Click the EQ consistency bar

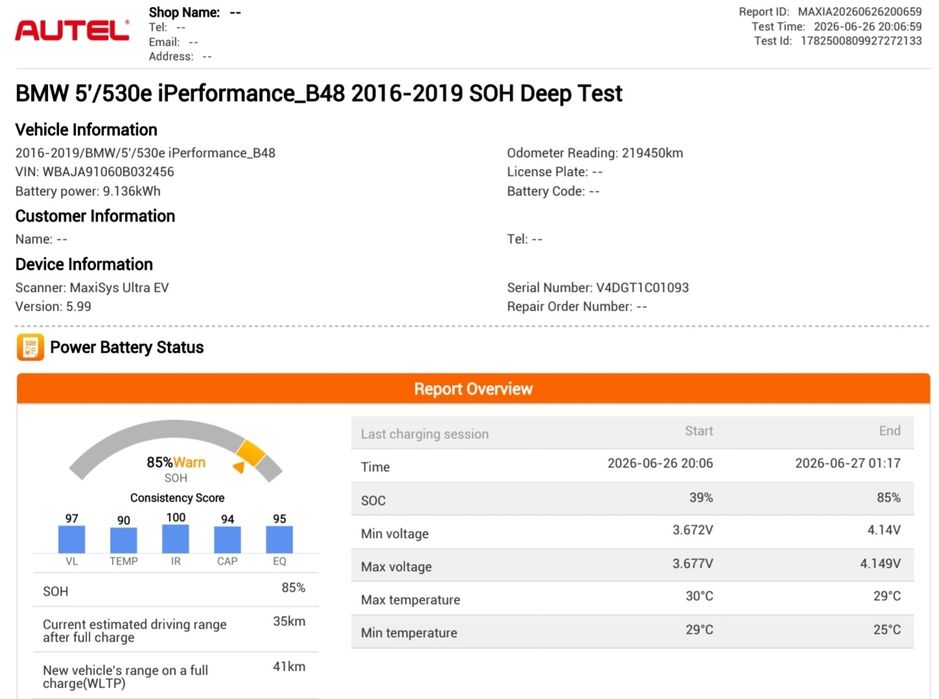pyautogui.click(x=279, y=539)
